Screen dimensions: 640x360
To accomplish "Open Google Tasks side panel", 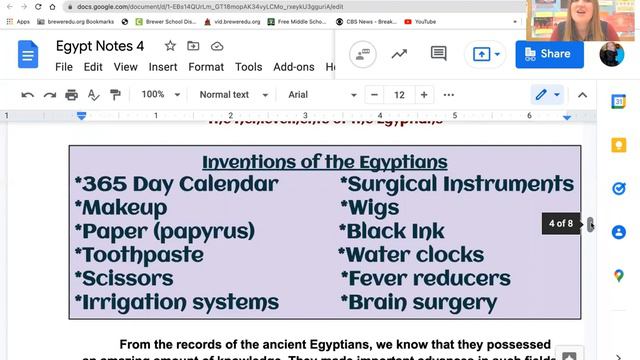I will tap(619, 188).
